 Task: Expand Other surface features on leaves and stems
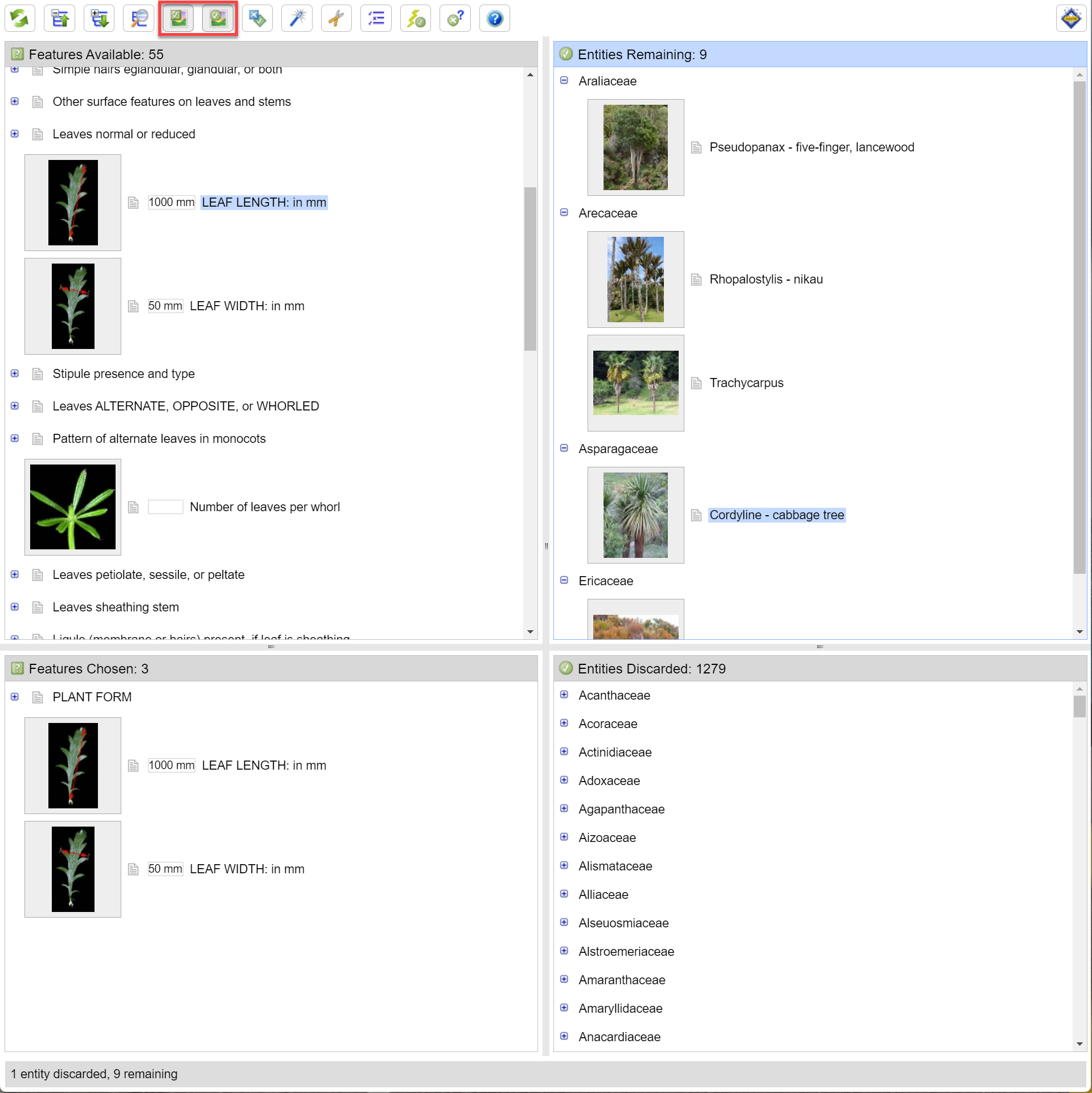(x=15, y=101)
